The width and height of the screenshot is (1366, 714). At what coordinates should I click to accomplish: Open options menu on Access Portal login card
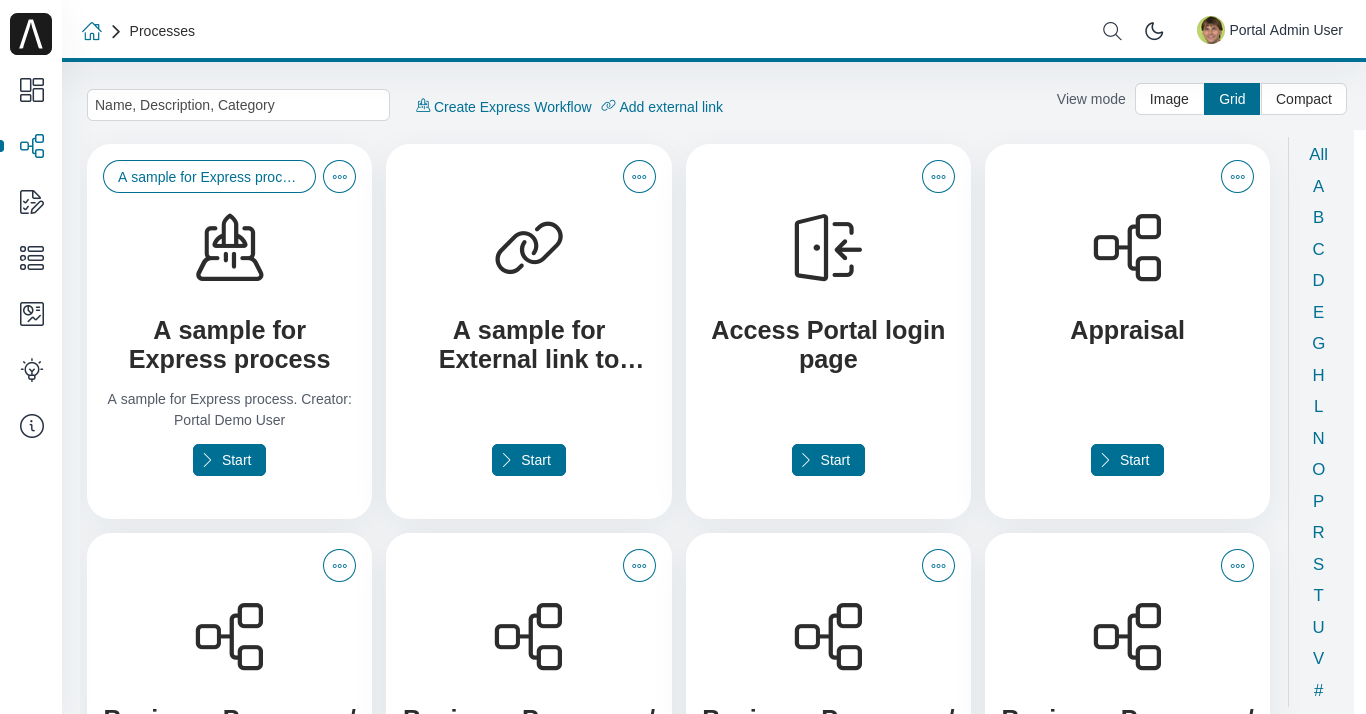(938, 176)
